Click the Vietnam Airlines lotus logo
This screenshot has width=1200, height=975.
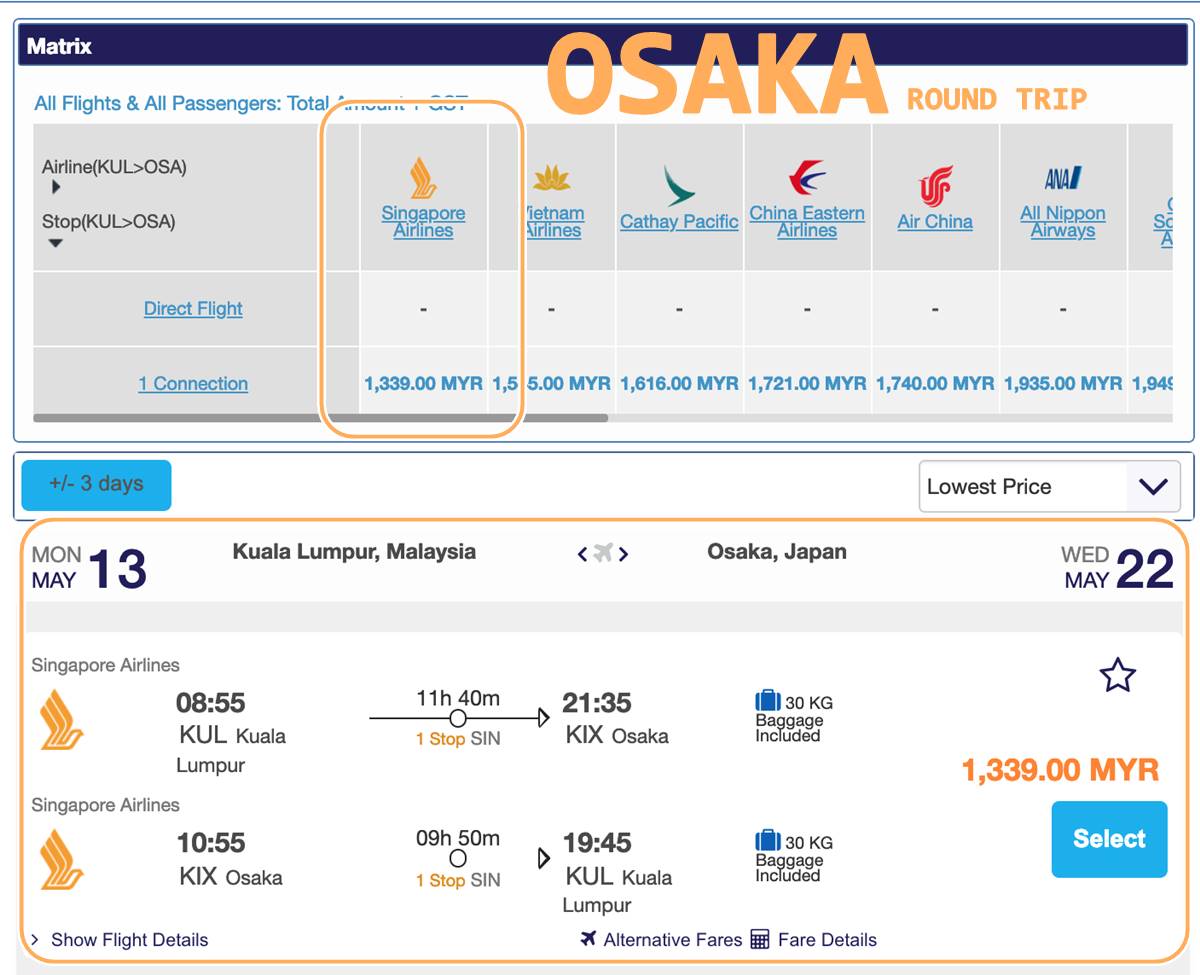(552, 180)
